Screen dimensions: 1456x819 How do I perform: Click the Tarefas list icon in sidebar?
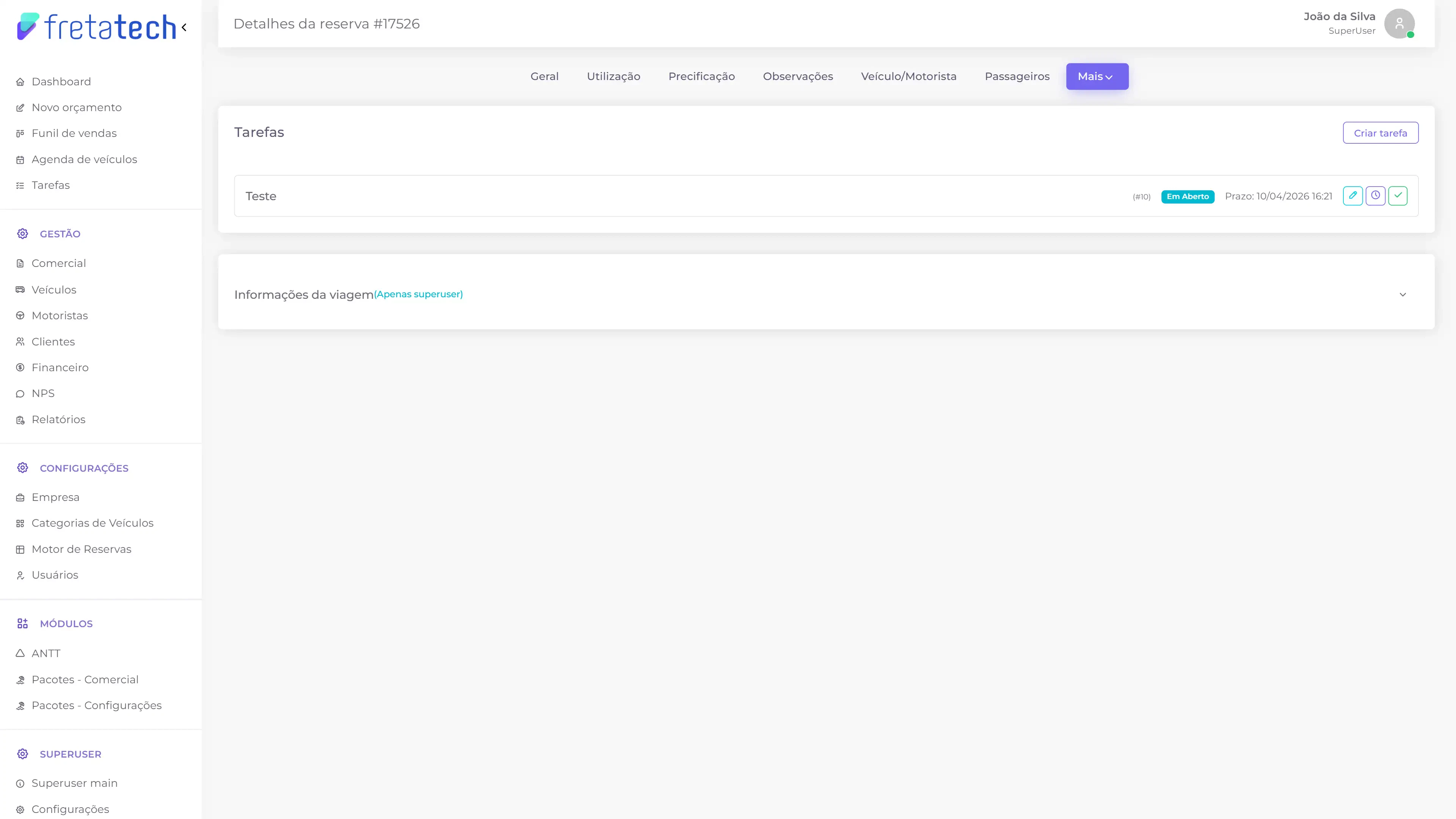pyautogui.click(x=20, y=185)
